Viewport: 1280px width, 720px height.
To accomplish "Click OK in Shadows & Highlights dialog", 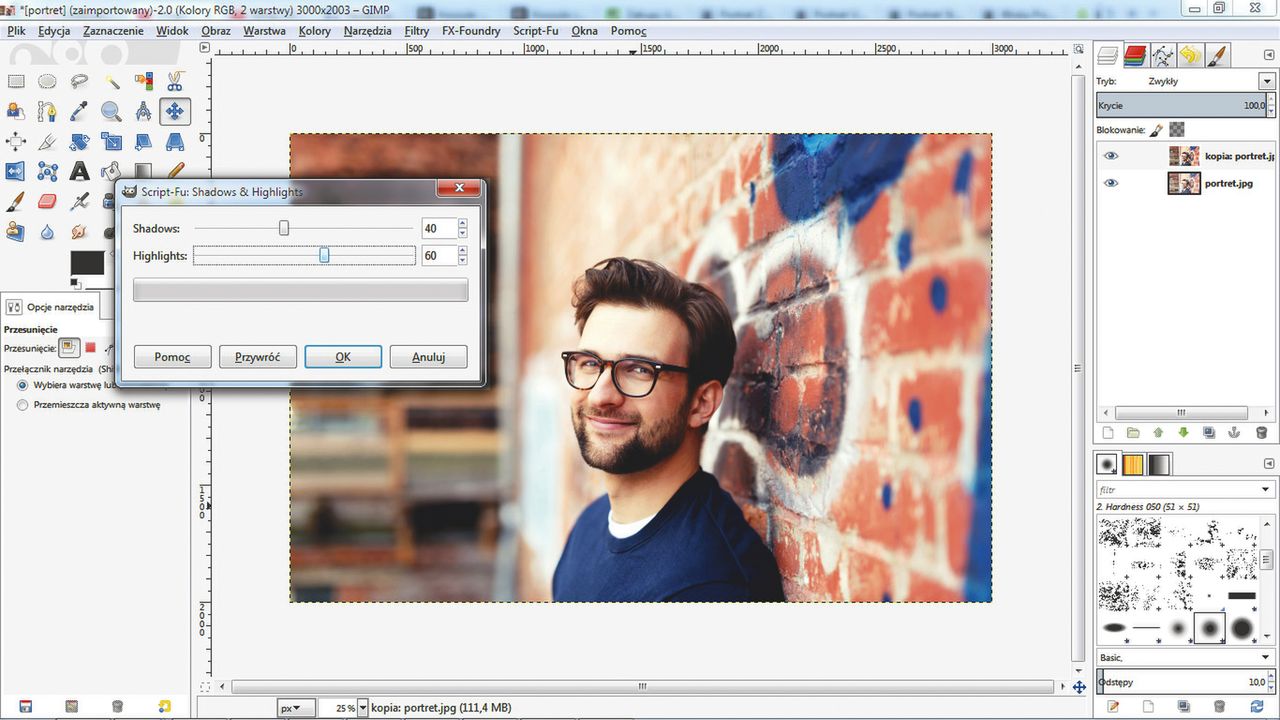I will click(x=343, y=357).
